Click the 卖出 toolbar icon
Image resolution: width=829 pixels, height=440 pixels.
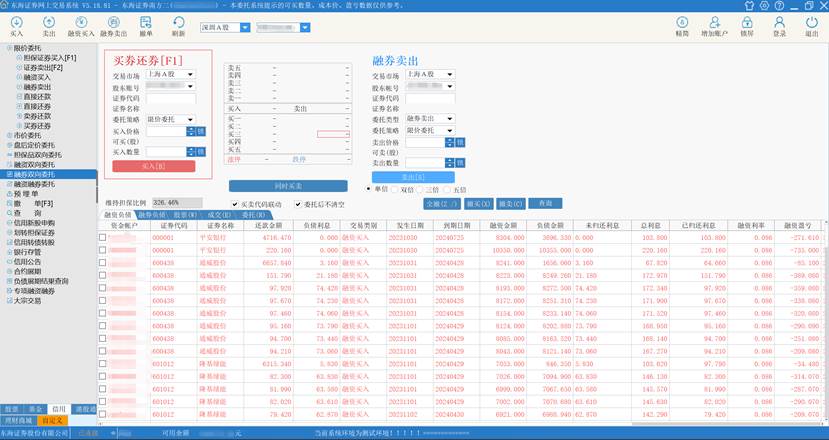tap(49, 26)
